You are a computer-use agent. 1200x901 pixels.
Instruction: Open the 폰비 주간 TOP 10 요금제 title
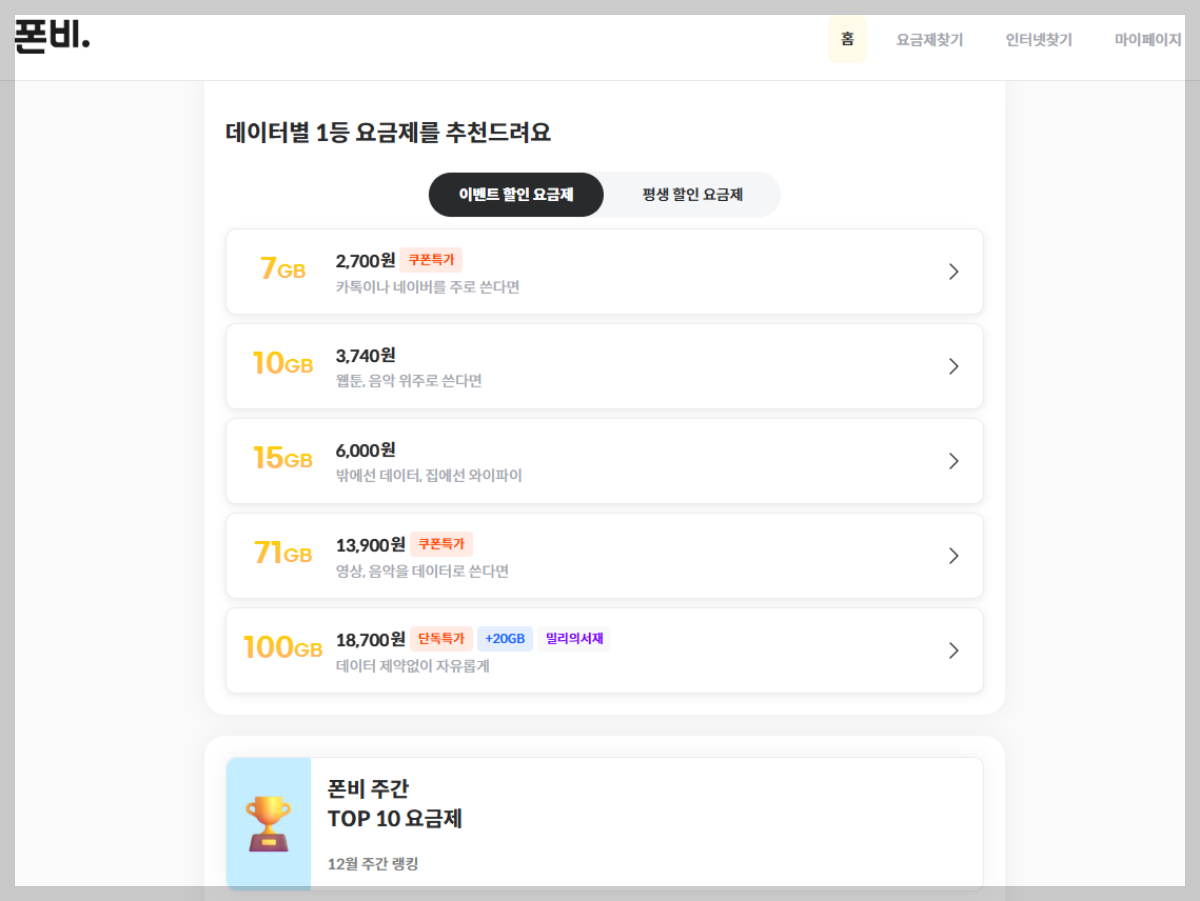(x=394, y=803)
